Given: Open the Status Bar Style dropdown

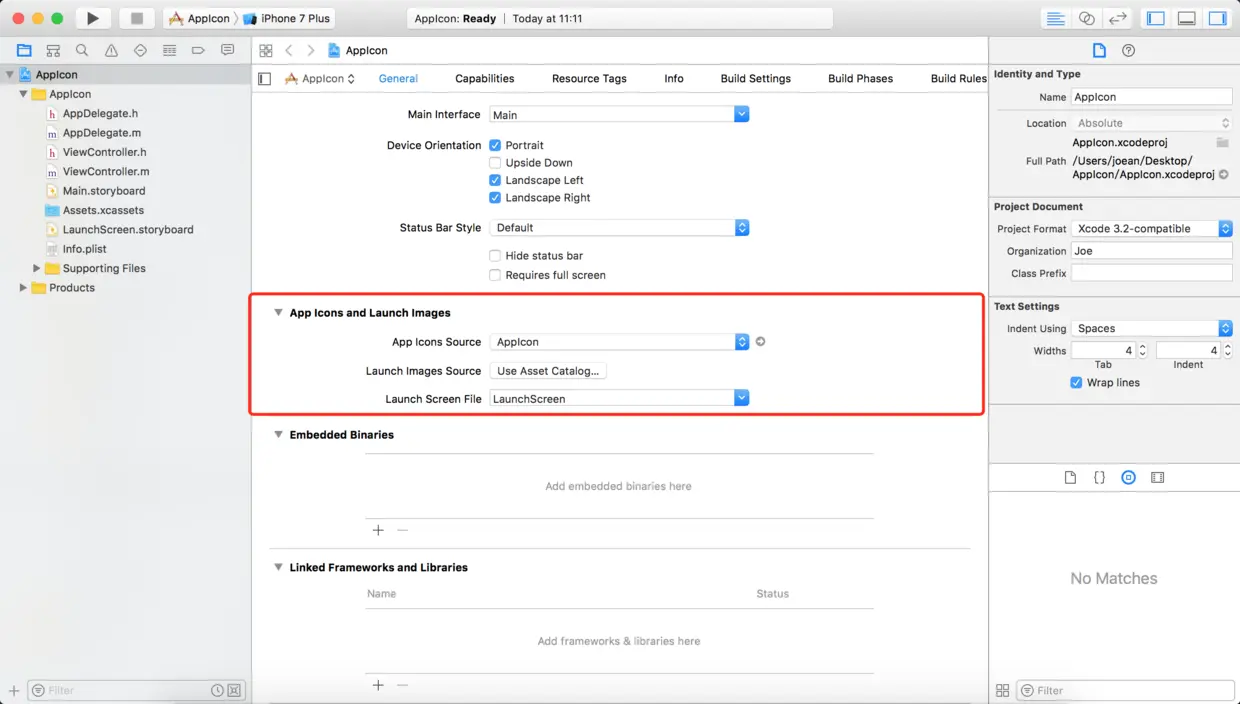Looking at the screenshot, I should click(x=619, y=228).
